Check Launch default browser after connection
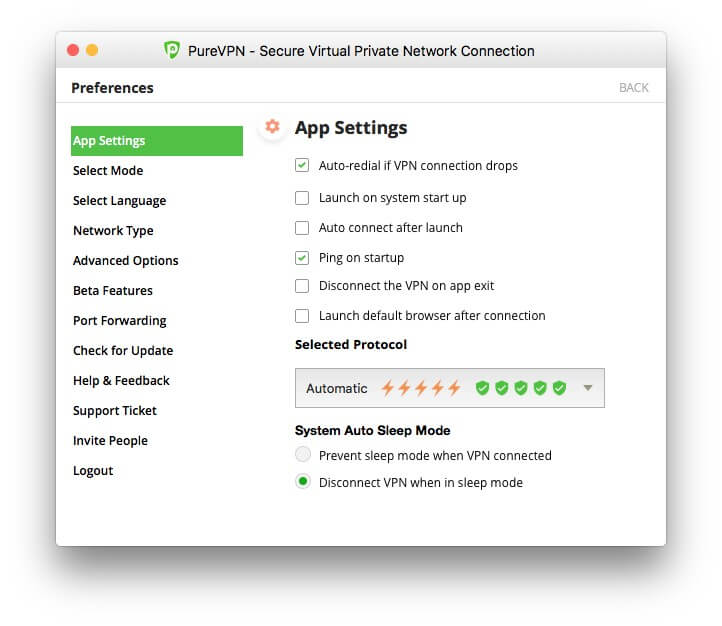 [302, 316]
